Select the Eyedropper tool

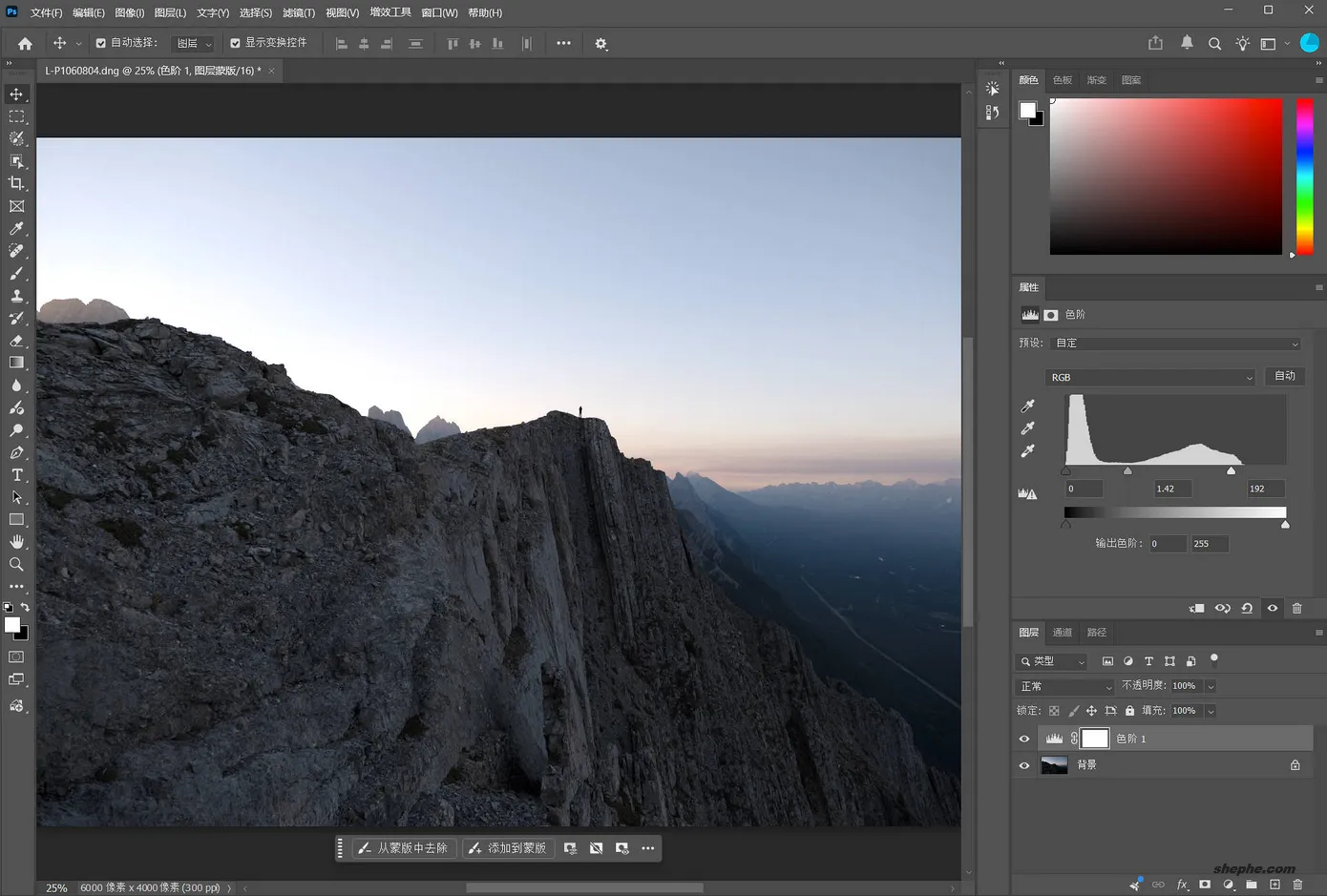[x=16, y=228]
